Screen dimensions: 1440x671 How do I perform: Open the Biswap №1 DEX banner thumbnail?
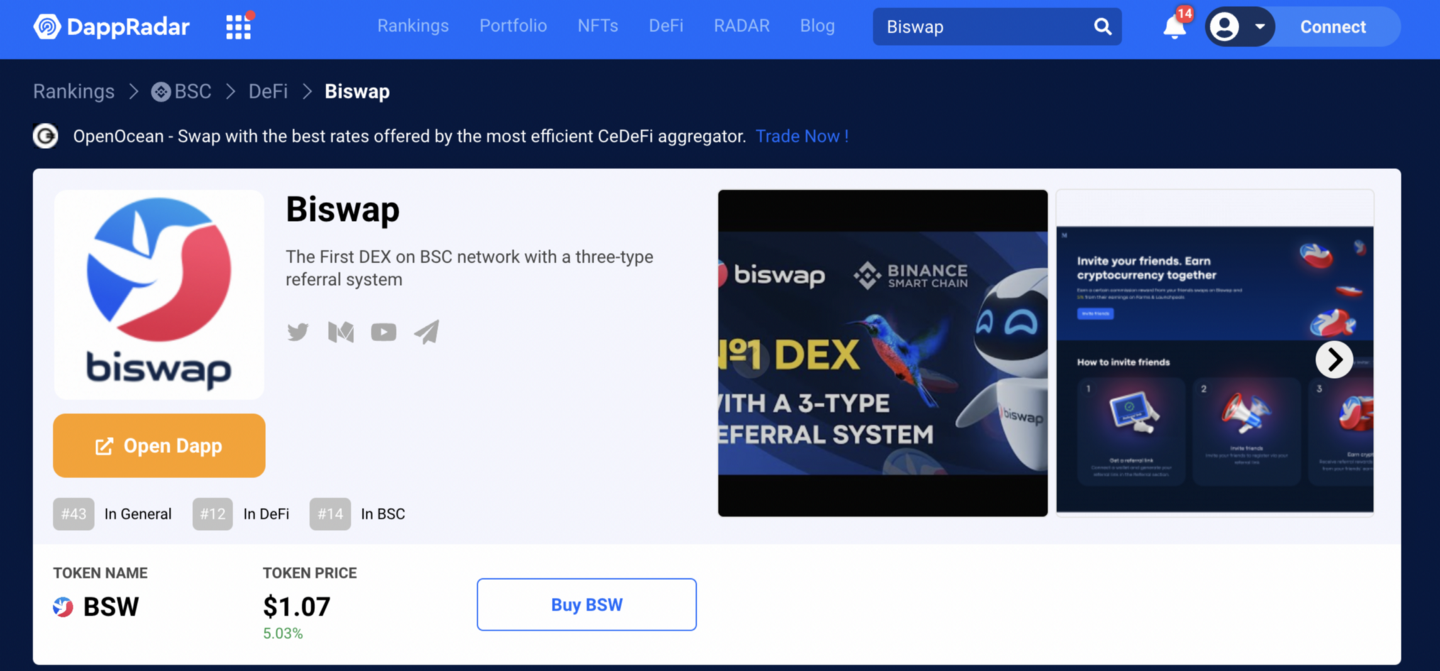(883, 353)
